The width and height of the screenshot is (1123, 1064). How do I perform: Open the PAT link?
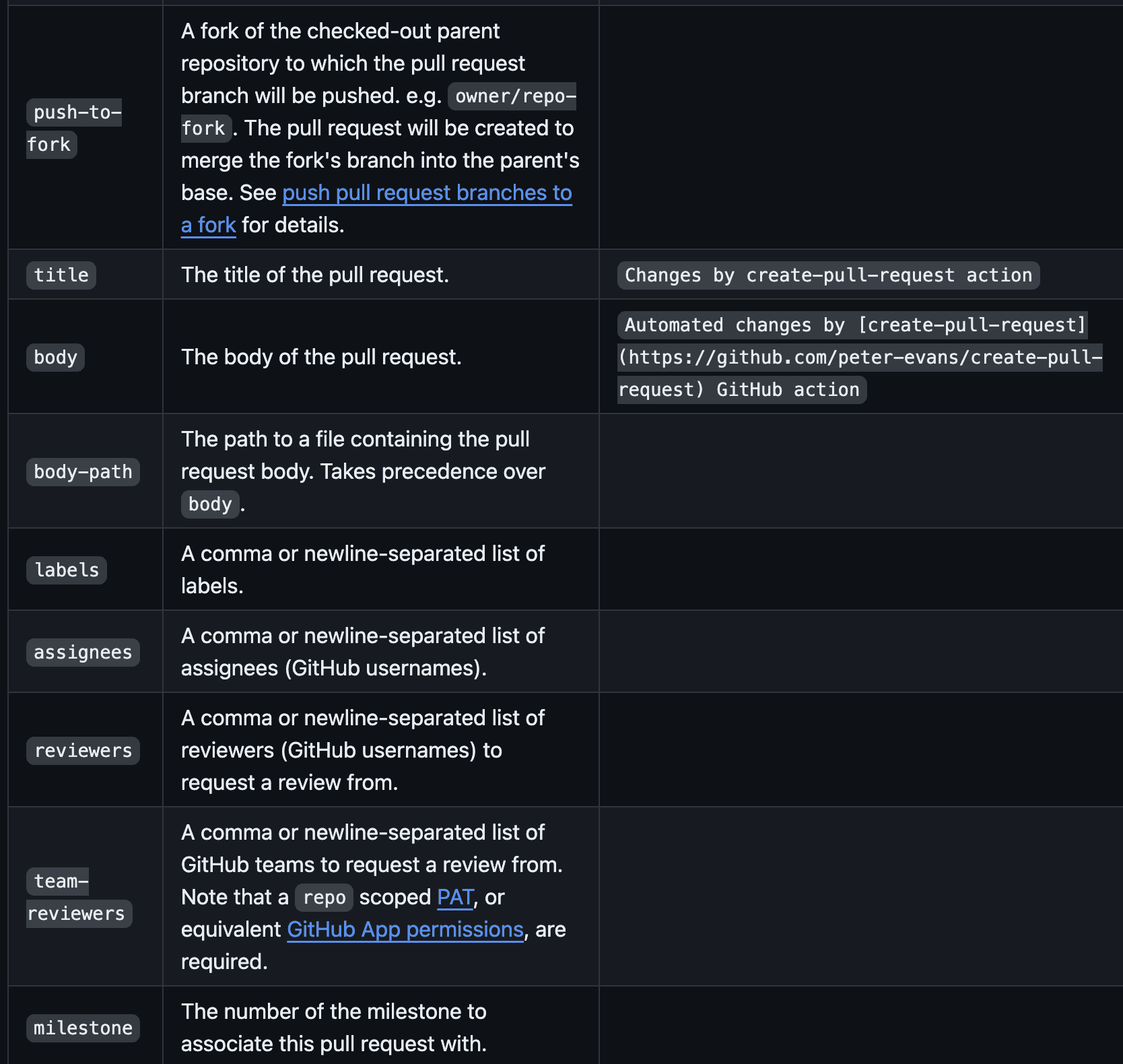[x=455, y=898]
